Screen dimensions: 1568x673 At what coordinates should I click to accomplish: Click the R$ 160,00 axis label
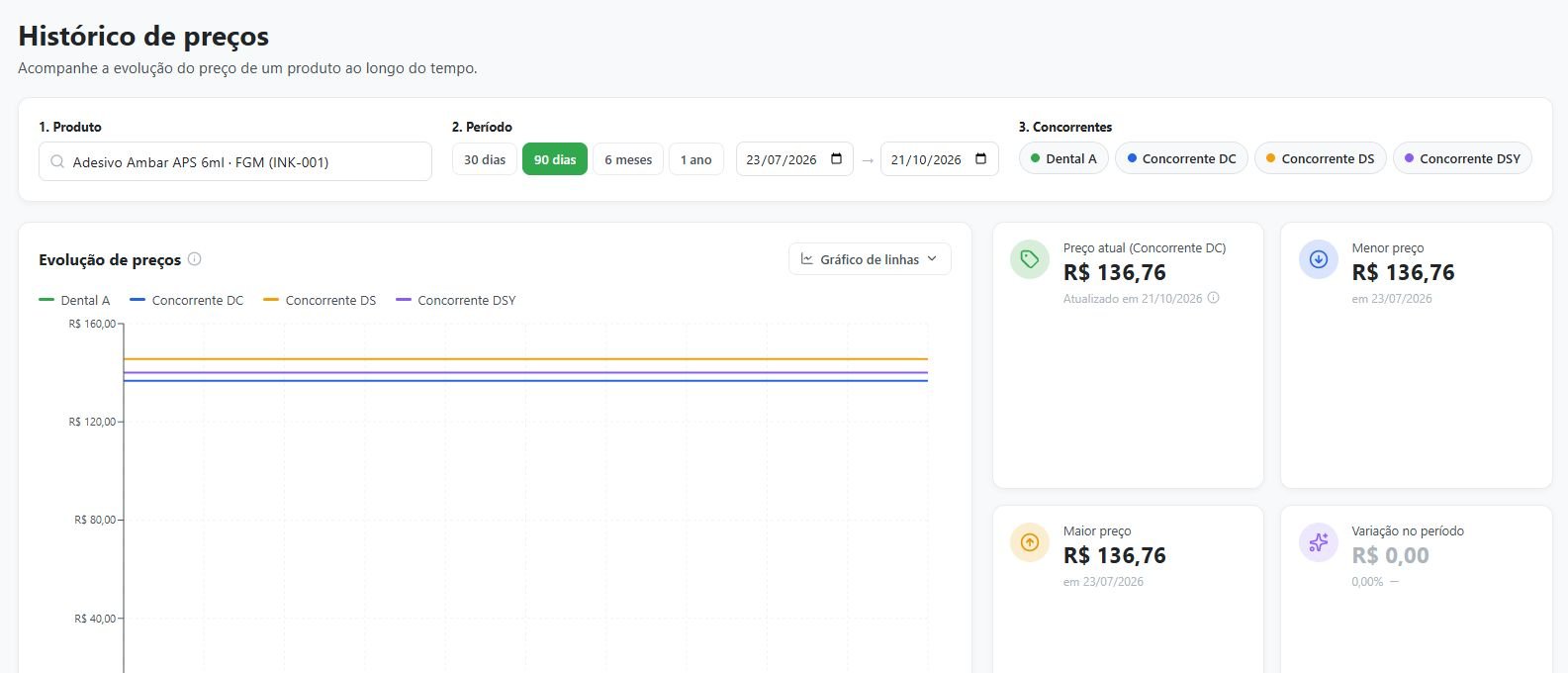click(92, 324)
